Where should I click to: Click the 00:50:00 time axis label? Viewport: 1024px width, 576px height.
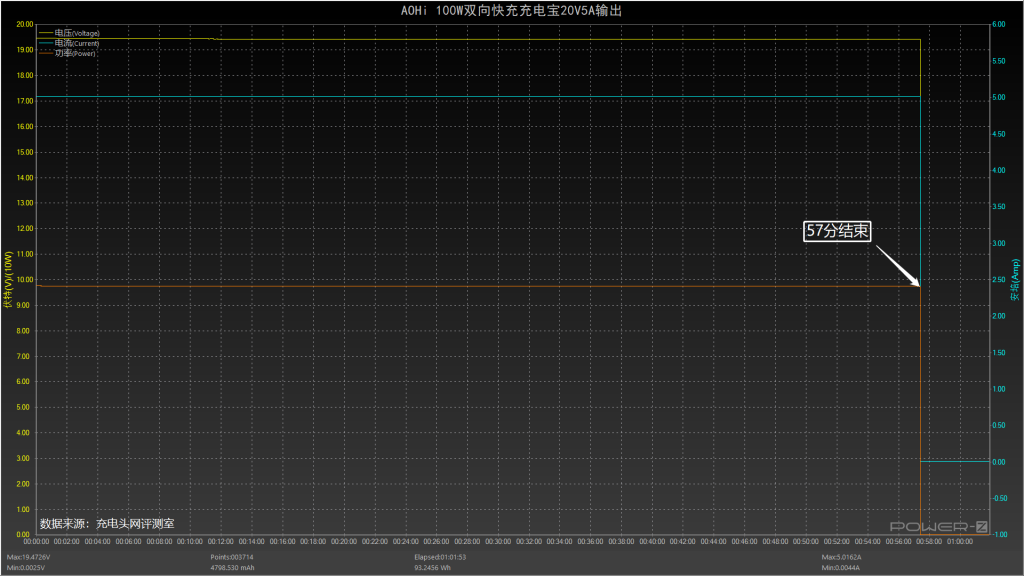tap(806, 541)
